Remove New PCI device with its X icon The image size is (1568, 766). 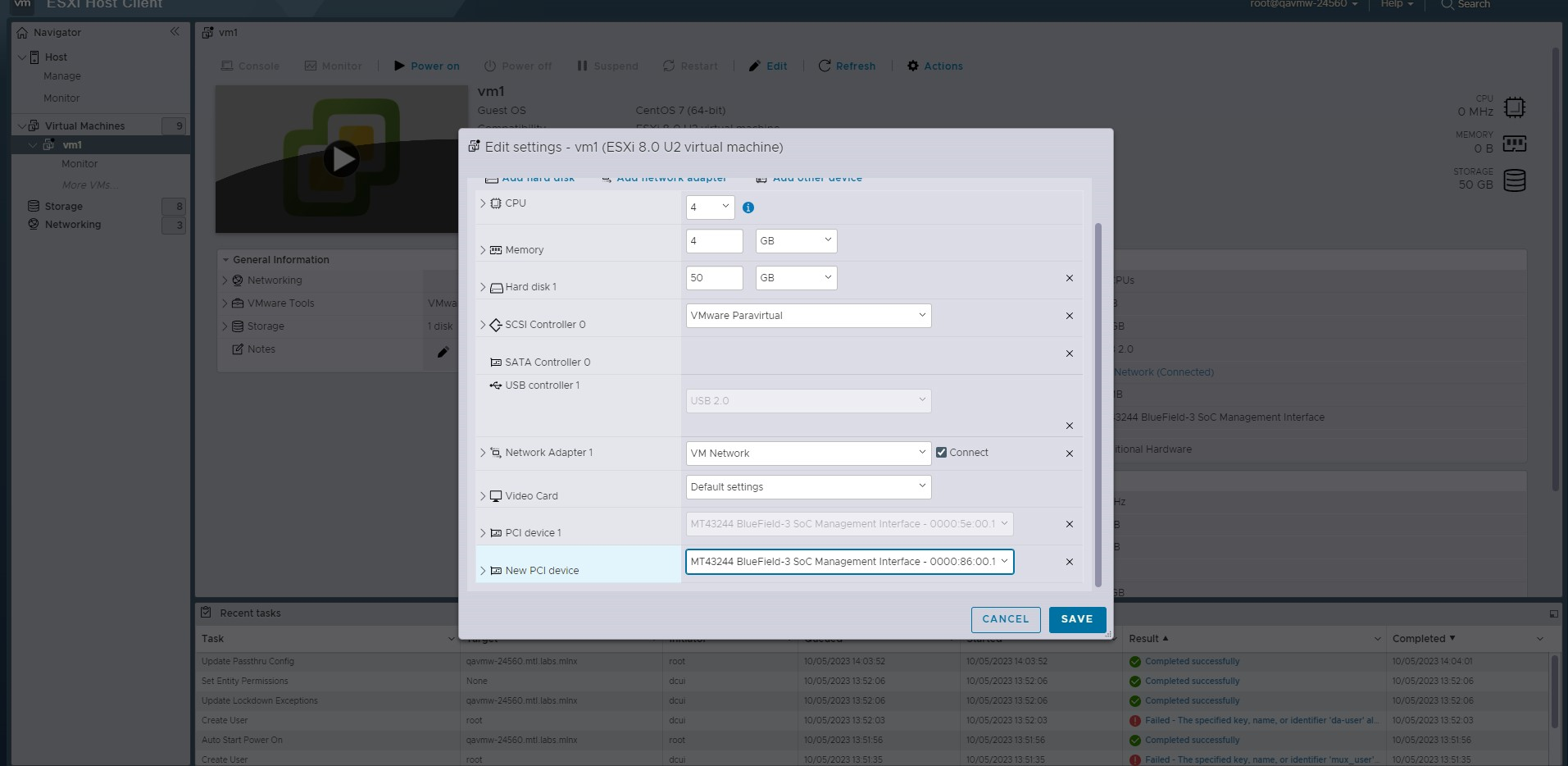[x=1069, y=562]
